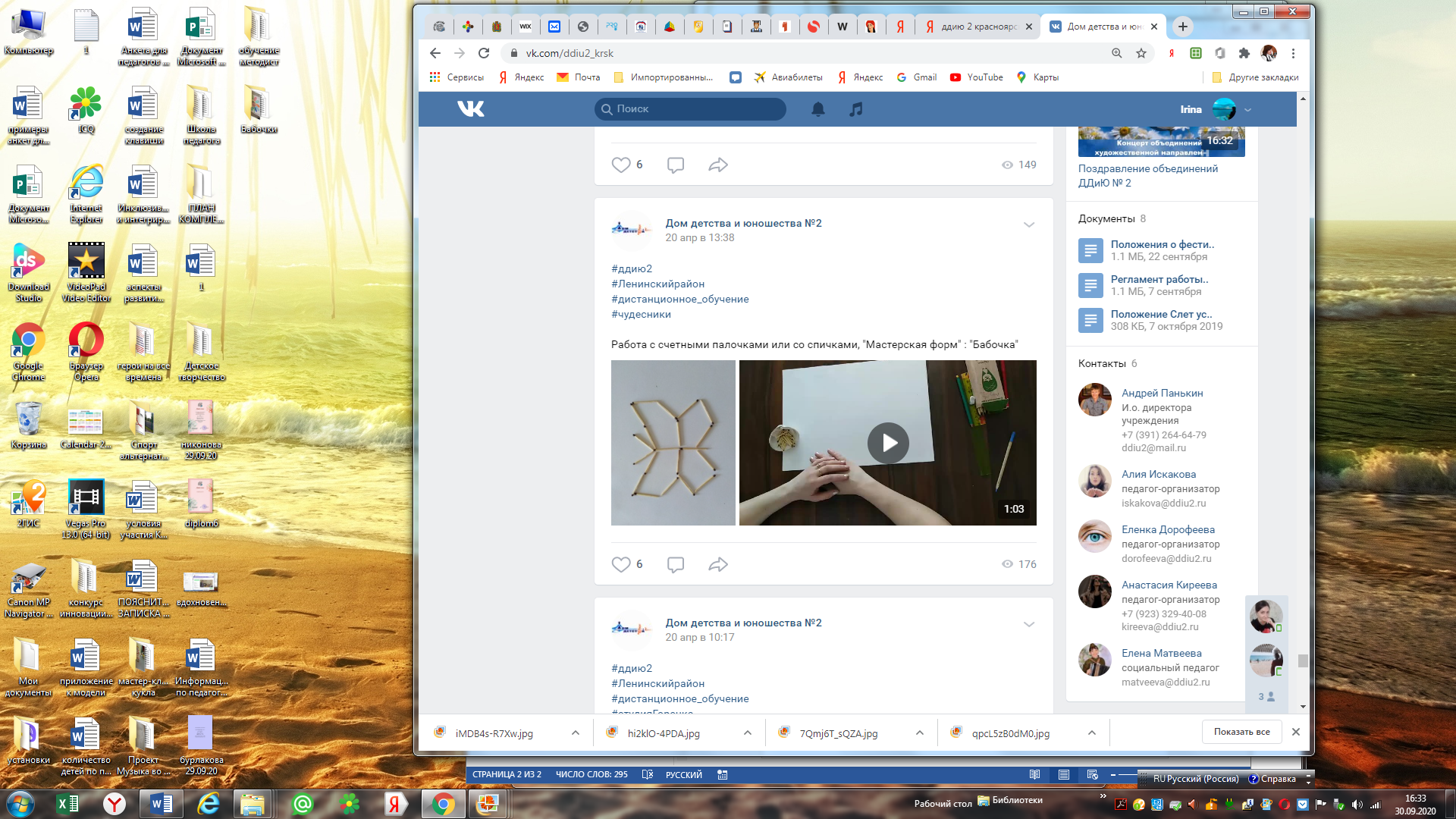1456x819 pixels.
Task: Share the butterfly matchsticks post
Action: click(x=717, y=564)
